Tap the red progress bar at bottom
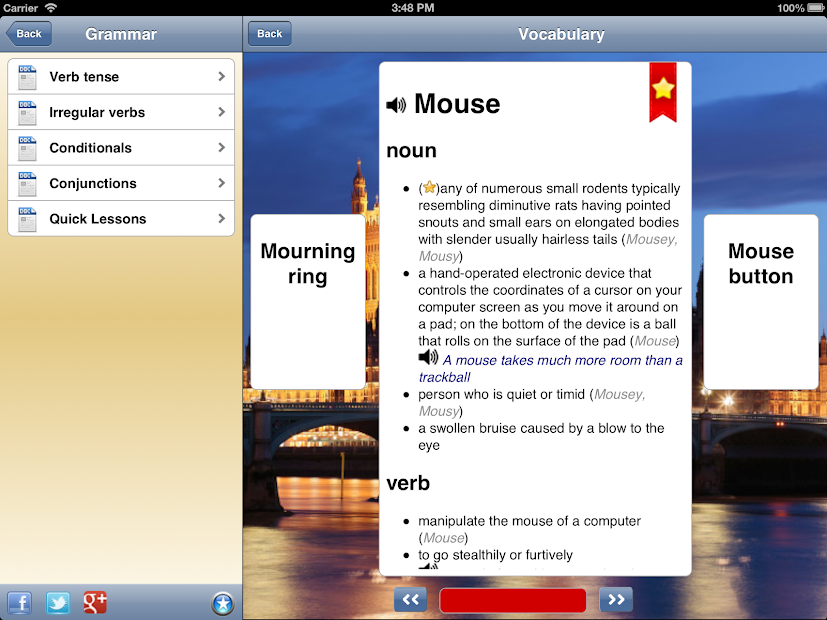Screen dimensions: 827x620 click(512, 599)
